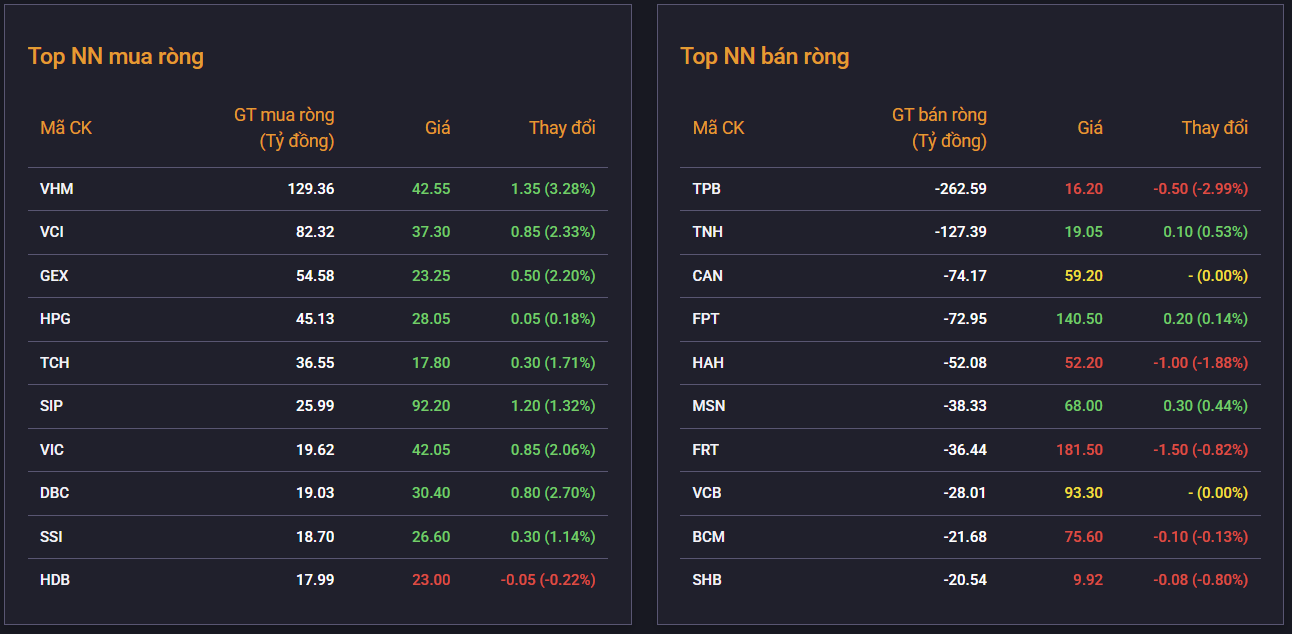
Task: Open the CAN ticker
Action: click(708, 276)
